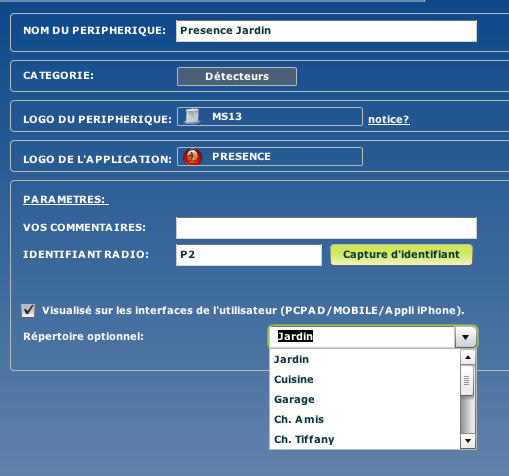Click the dropdown list scrollbar thumb

pyautogui.click(x=467, y=380)
